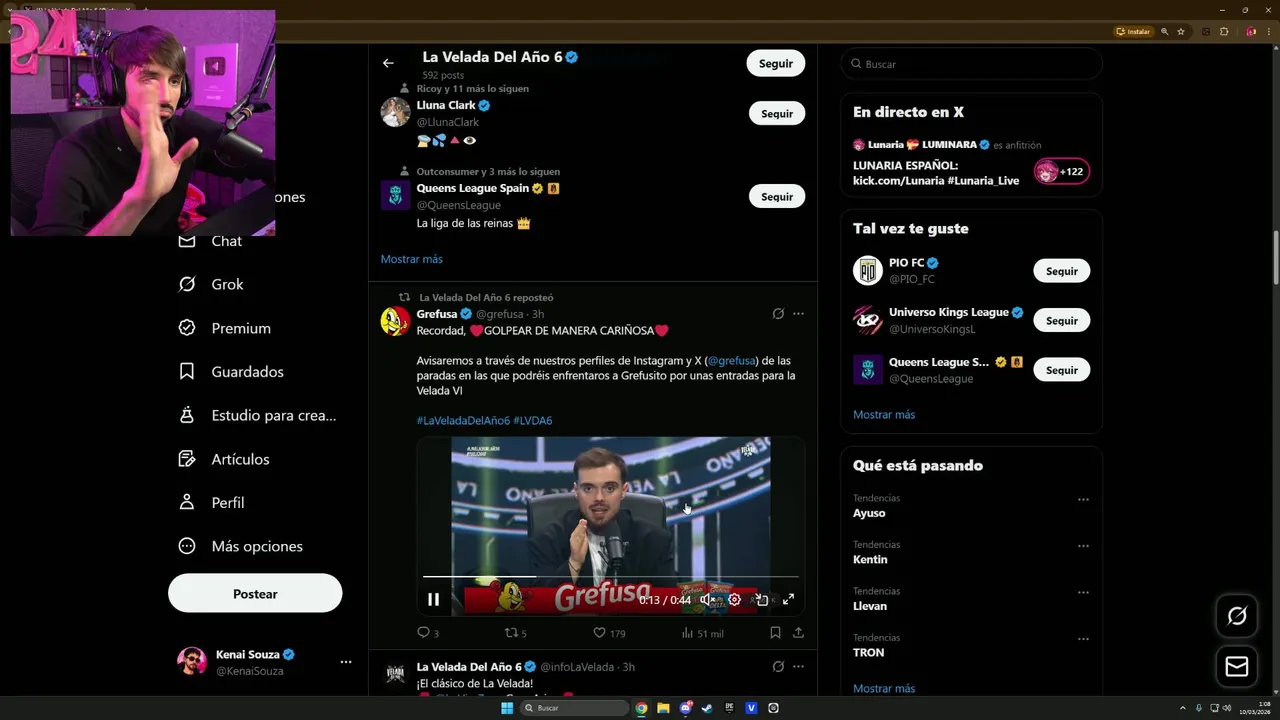
Task: Open browser profile avatar
Action: coord(1251,32)
